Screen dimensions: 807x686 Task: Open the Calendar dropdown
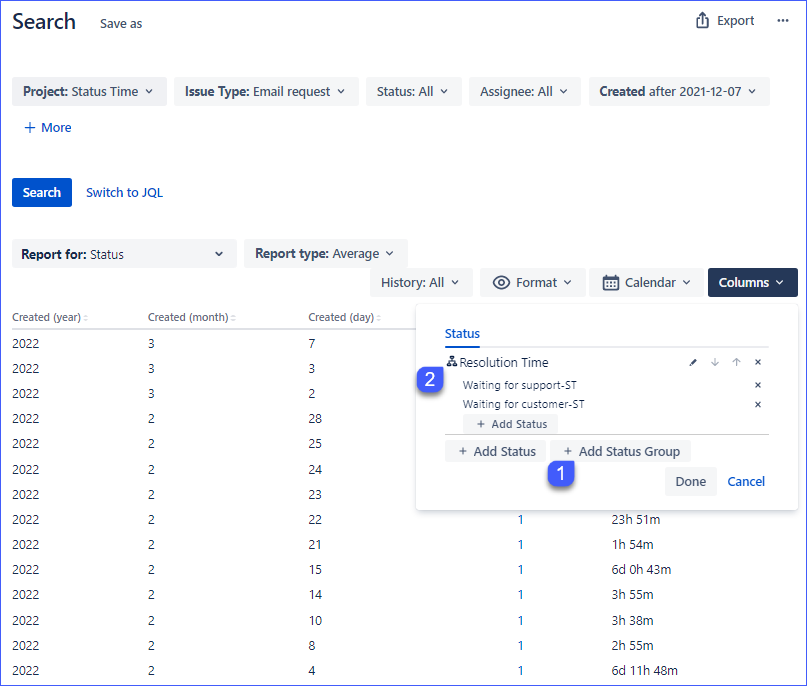coord(647,283)
